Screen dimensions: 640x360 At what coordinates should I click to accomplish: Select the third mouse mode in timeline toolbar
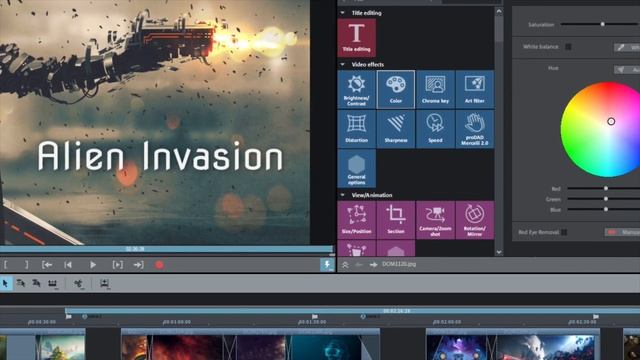click(x=36, y=283)
